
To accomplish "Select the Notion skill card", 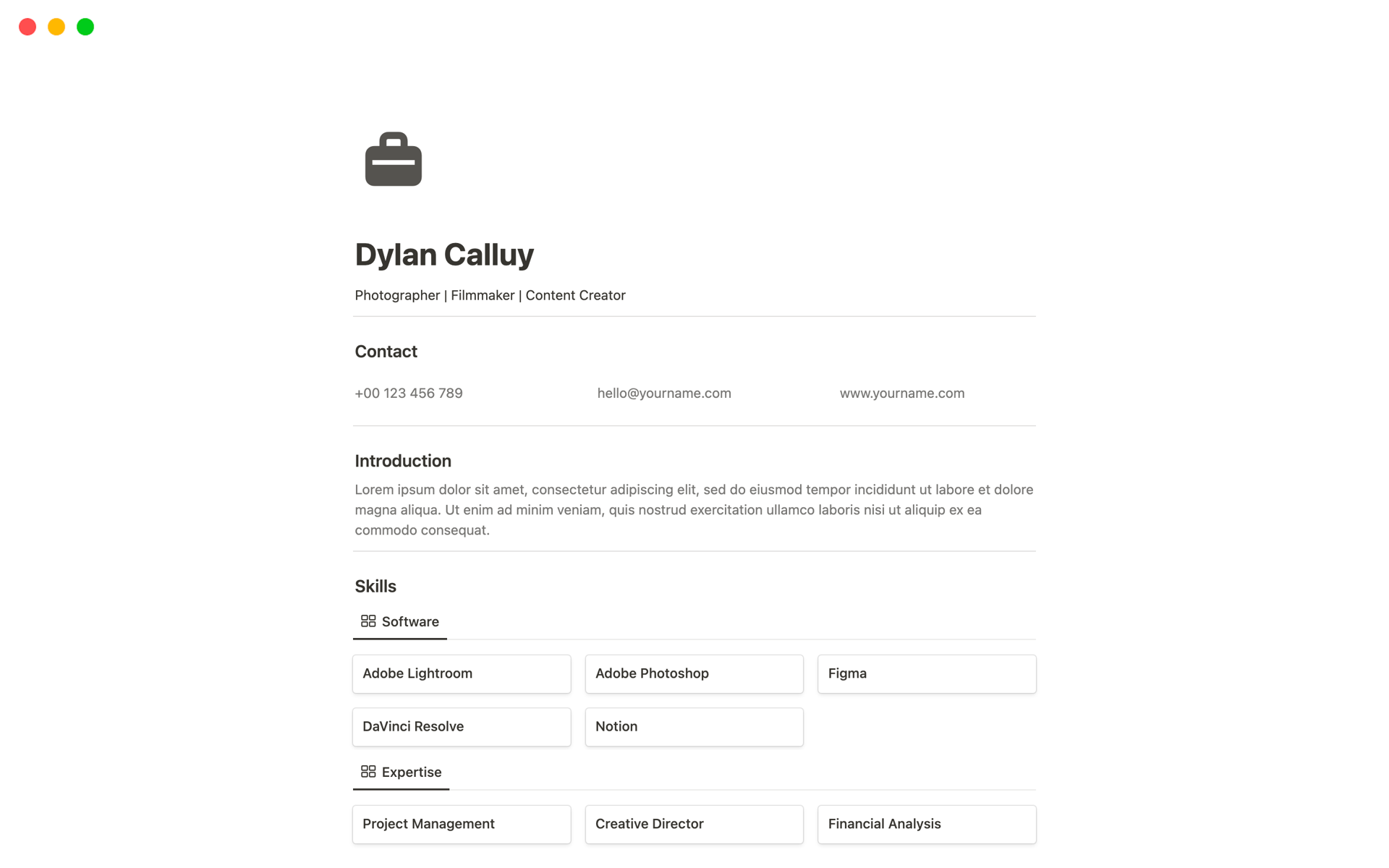I will click(x=694, y=725).
